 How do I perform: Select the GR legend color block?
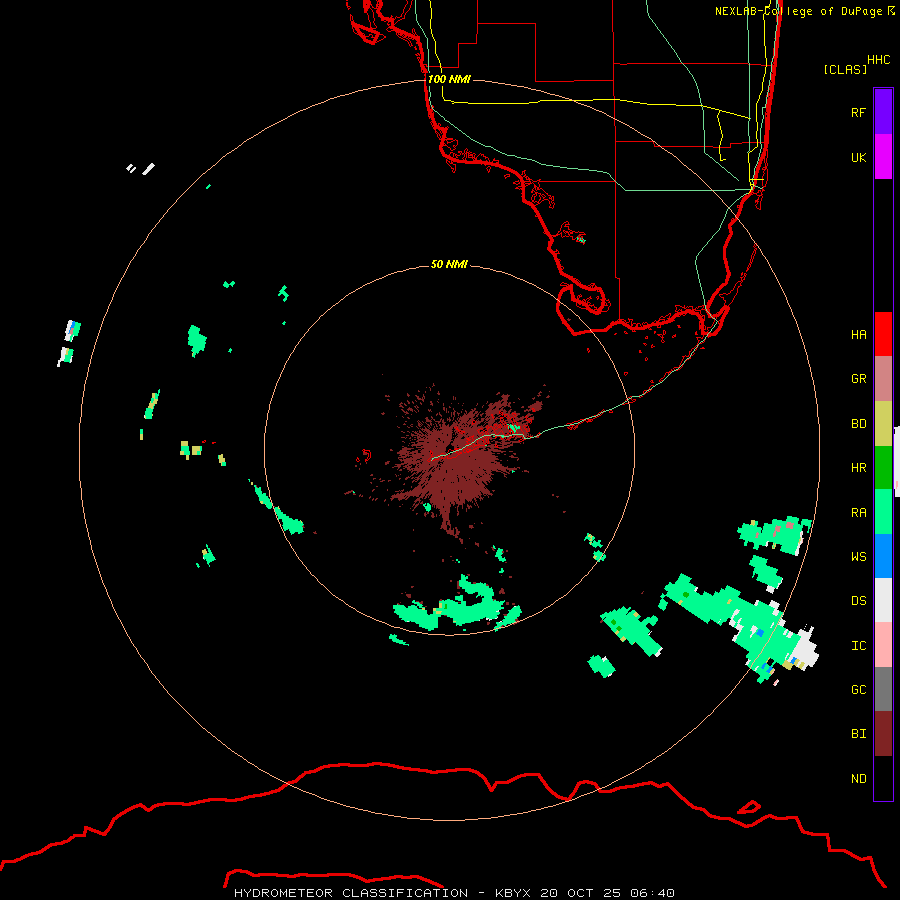[883, 379]
